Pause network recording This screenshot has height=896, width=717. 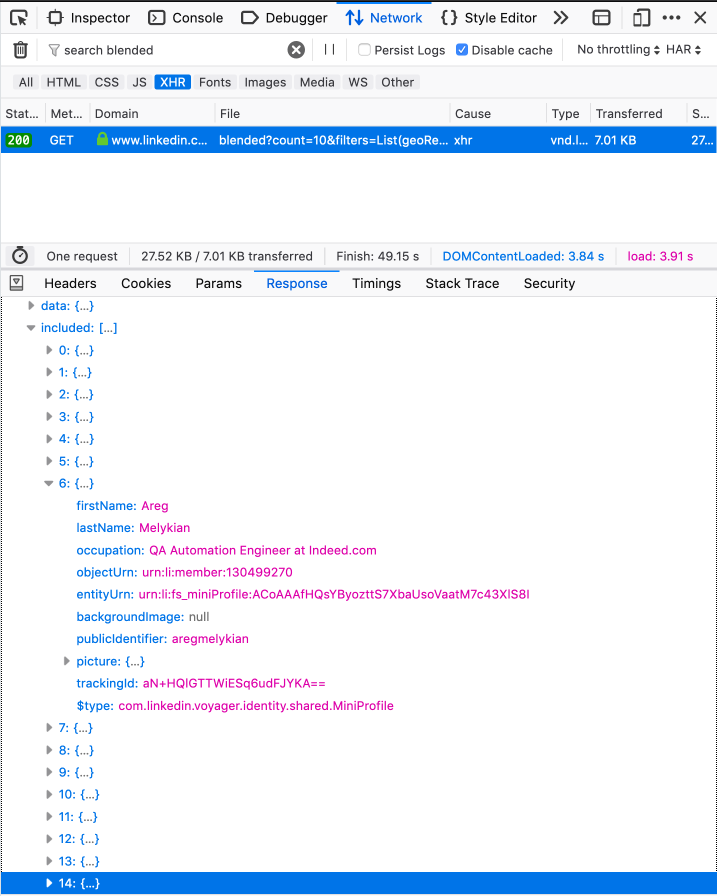pyautogui.click(x=329, y=50)
